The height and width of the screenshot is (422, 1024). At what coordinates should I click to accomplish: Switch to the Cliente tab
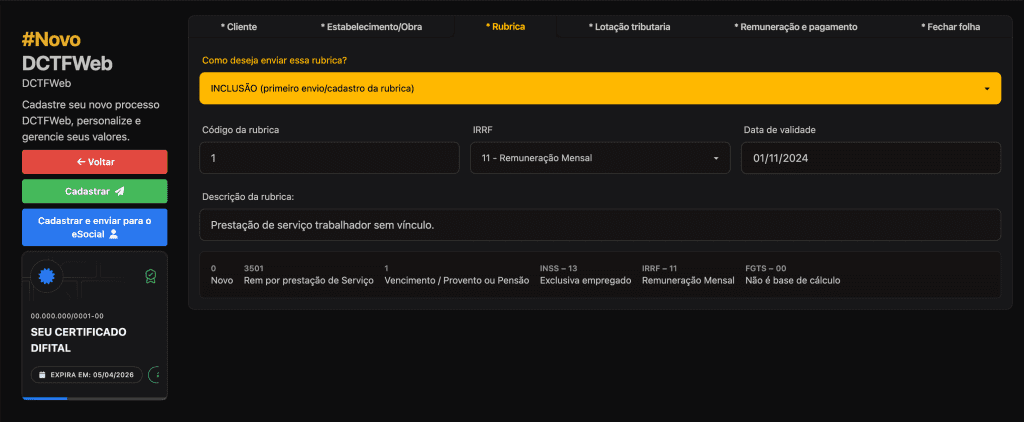pos(238,27)
